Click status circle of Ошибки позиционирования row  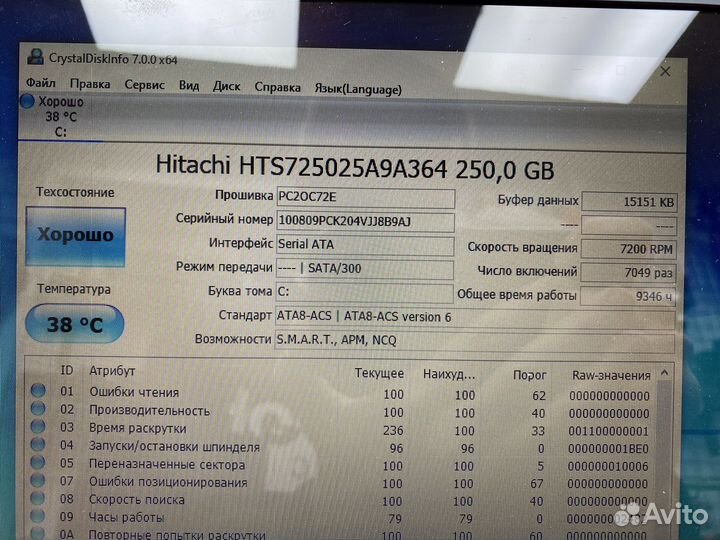38,480
